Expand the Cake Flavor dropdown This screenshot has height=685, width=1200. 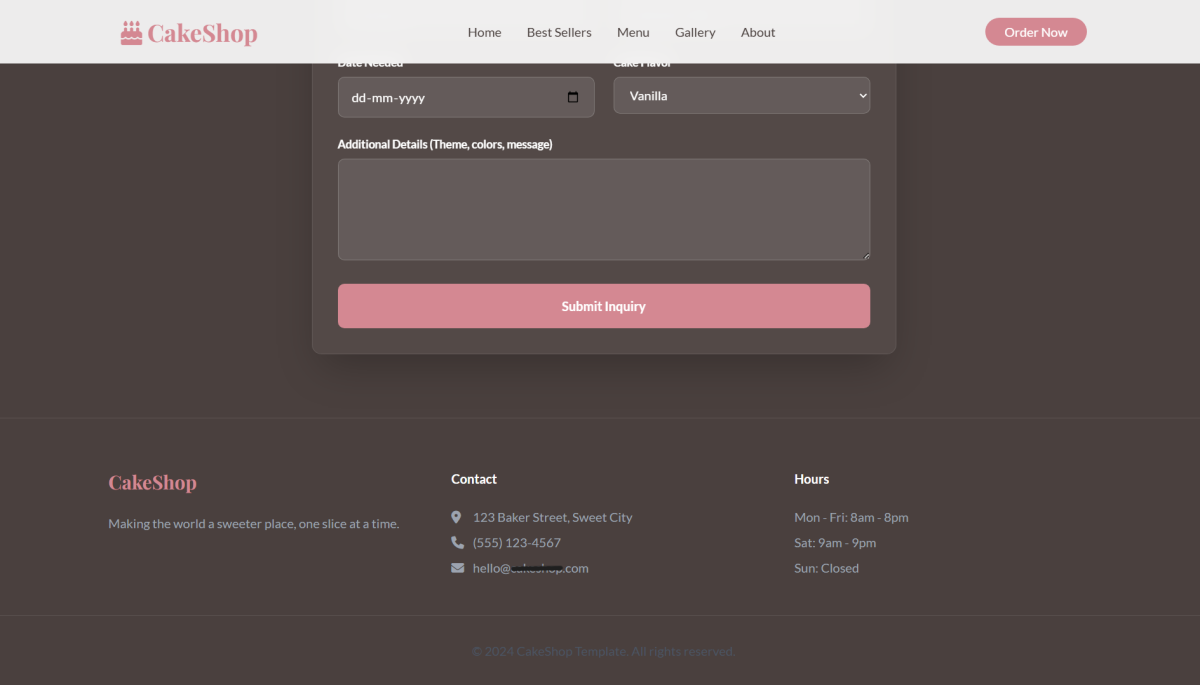pyautogui.click(x=741, y=96)
